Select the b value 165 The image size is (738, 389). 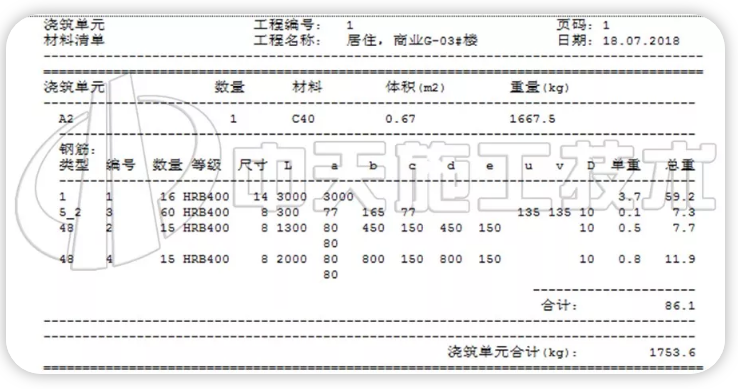click(373, 212)
